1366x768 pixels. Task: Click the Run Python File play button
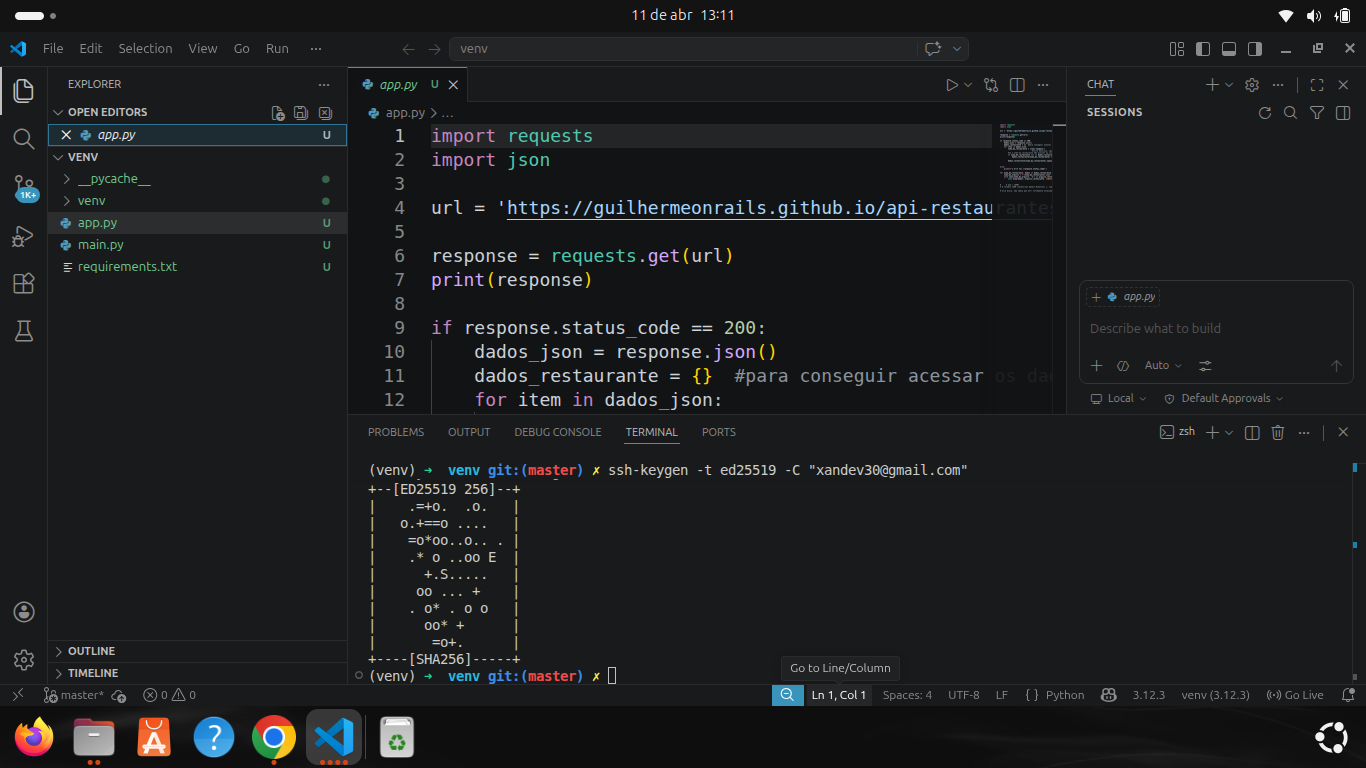(x=952, y=85)
